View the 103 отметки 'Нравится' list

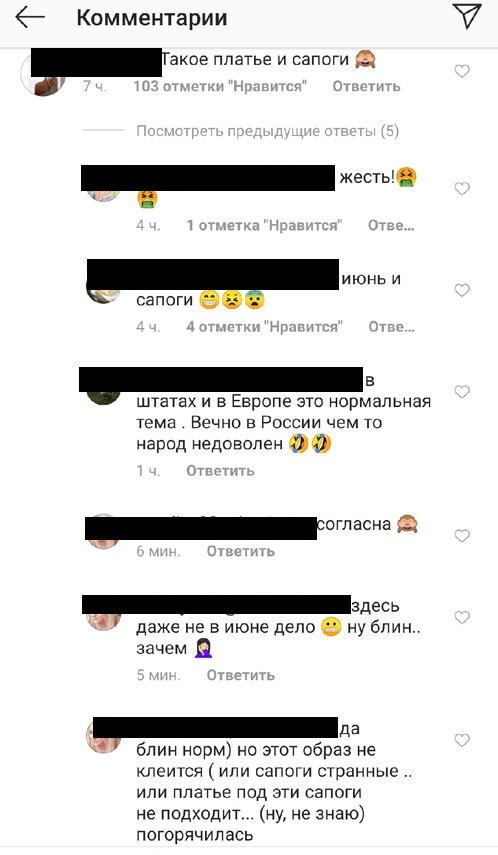220,86
